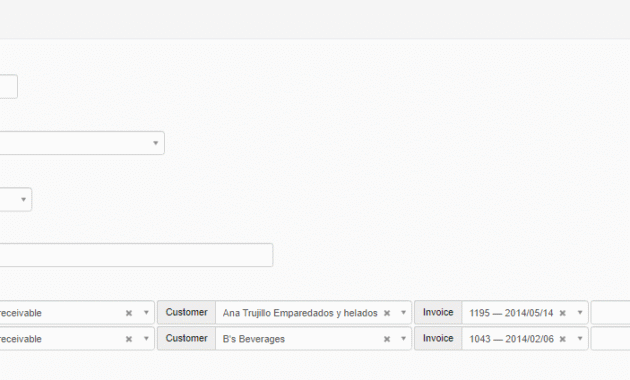The width and height of the screenshot is (630, 380).
Task: Select the text B's Beverages
Action: 254,339
